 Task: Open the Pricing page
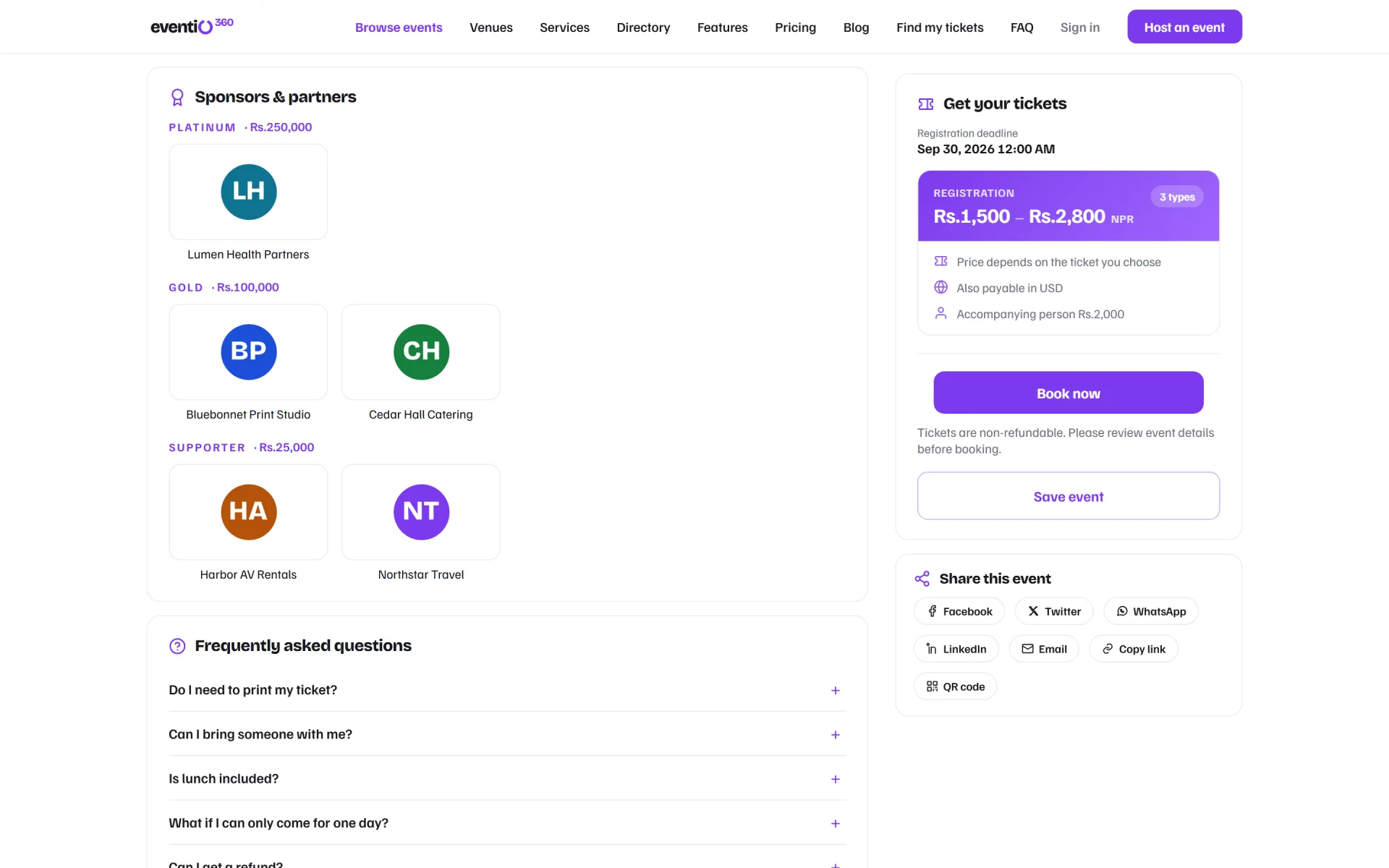pyautogui.click(x=795, y=27)
